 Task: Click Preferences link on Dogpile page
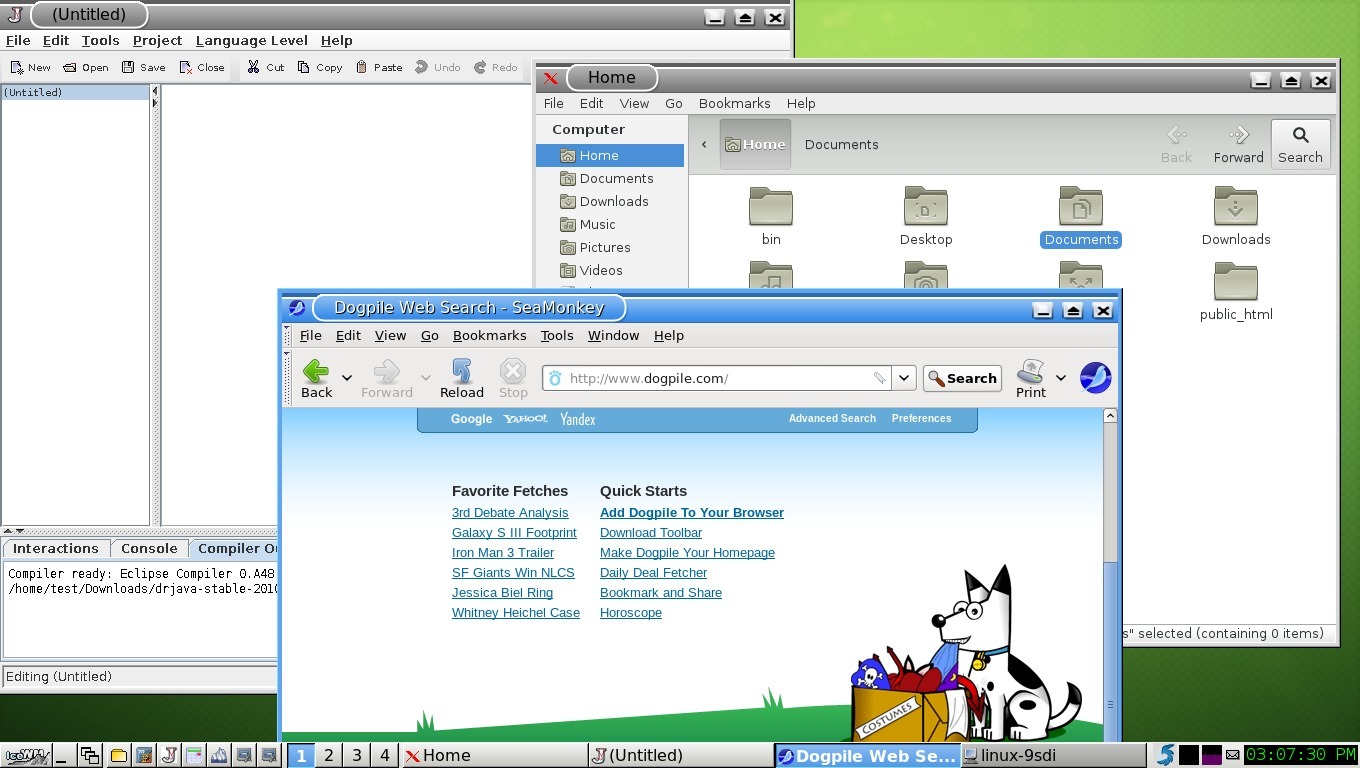tap(921, 418)
